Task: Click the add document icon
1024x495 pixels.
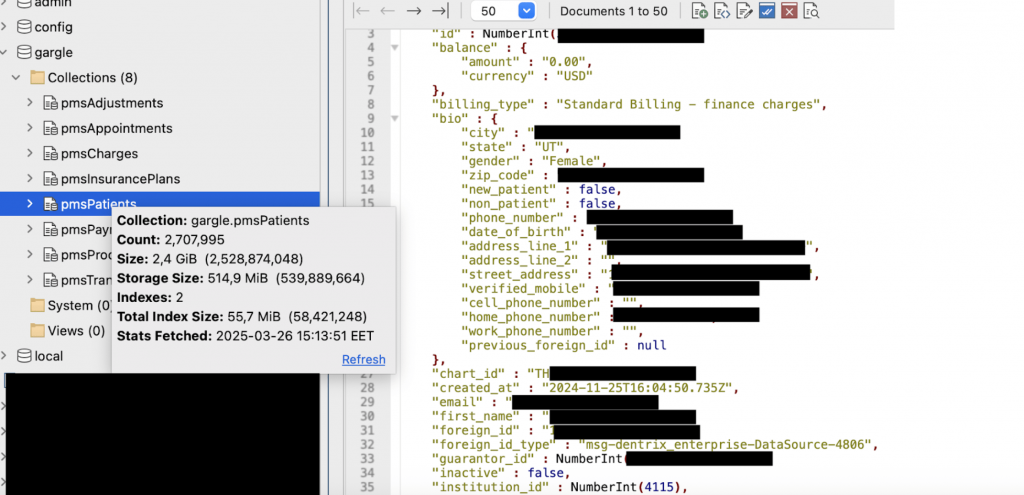Action: 700,11
